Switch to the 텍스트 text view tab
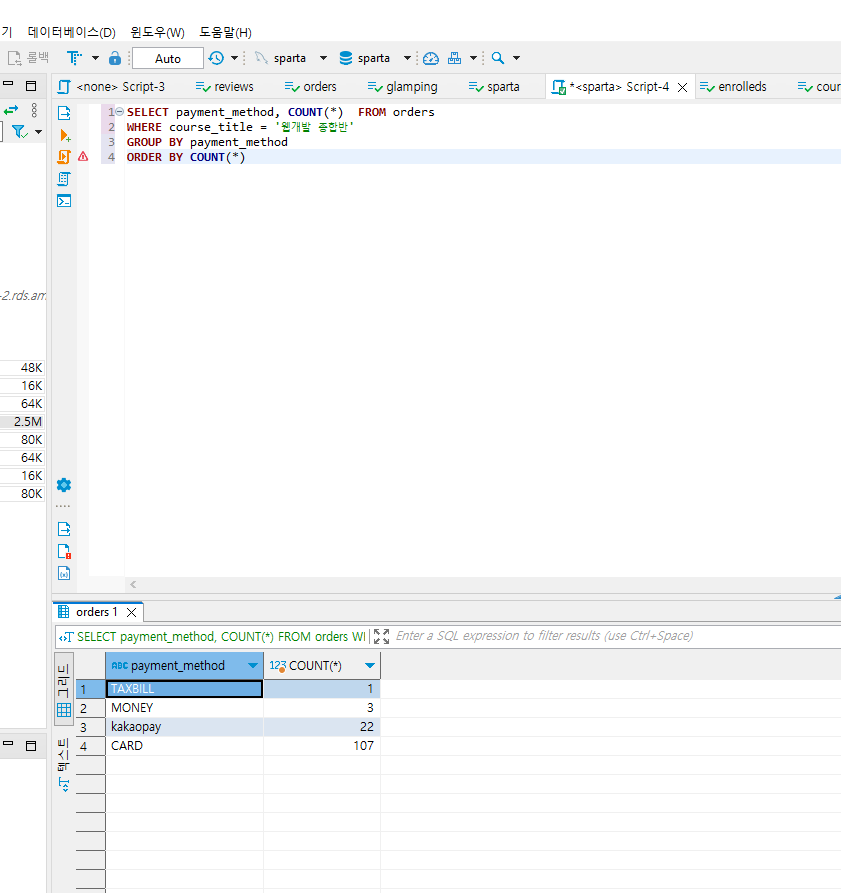841x893 pixels. [x=64, y=764]
